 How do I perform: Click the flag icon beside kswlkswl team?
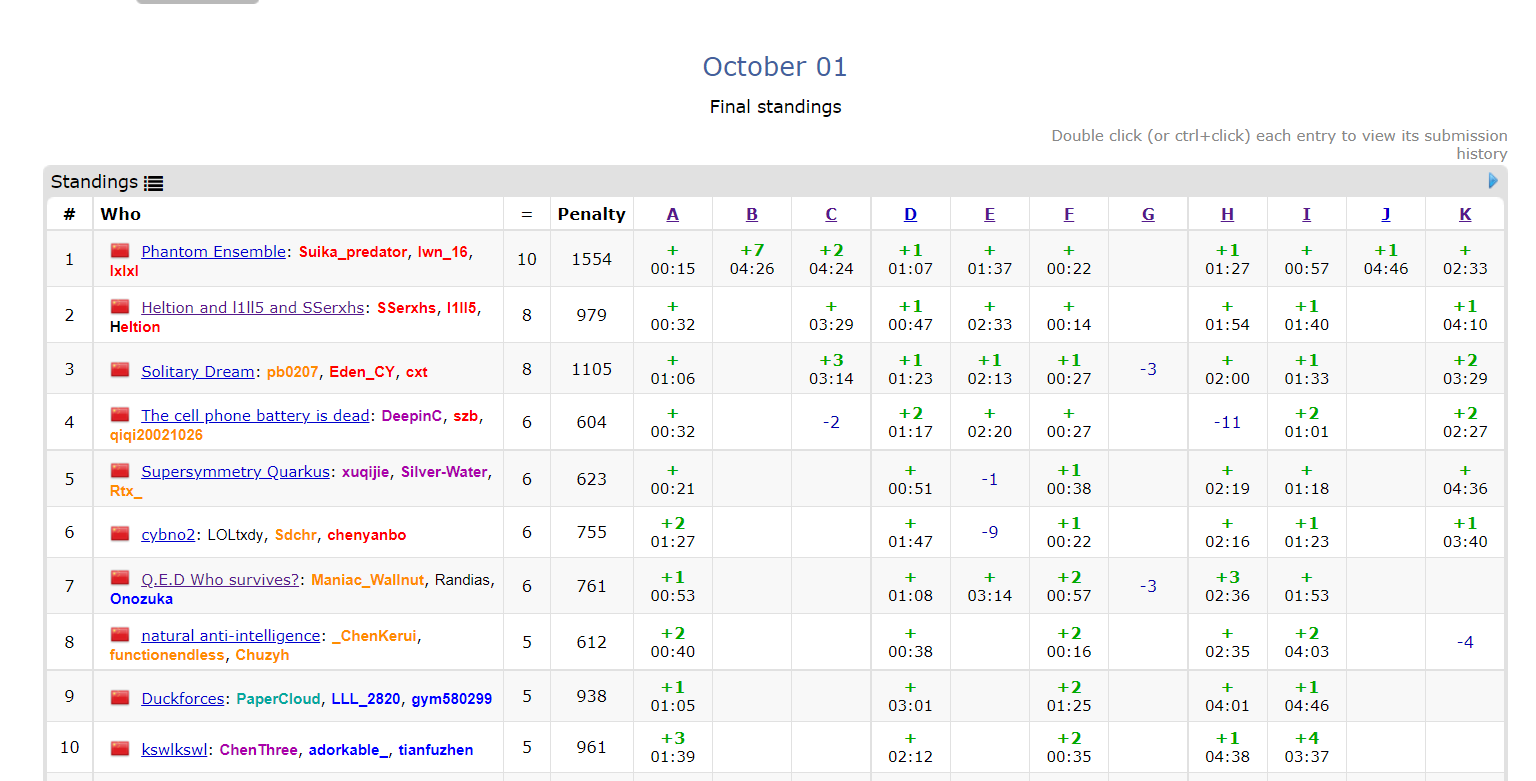(x=121, y=748)
